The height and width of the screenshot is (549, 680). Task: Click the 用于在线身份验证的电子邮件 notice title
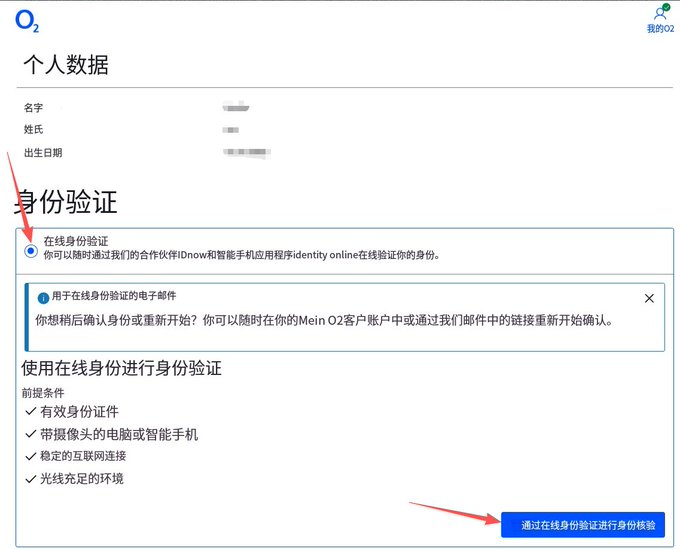(x=114, y=296)
